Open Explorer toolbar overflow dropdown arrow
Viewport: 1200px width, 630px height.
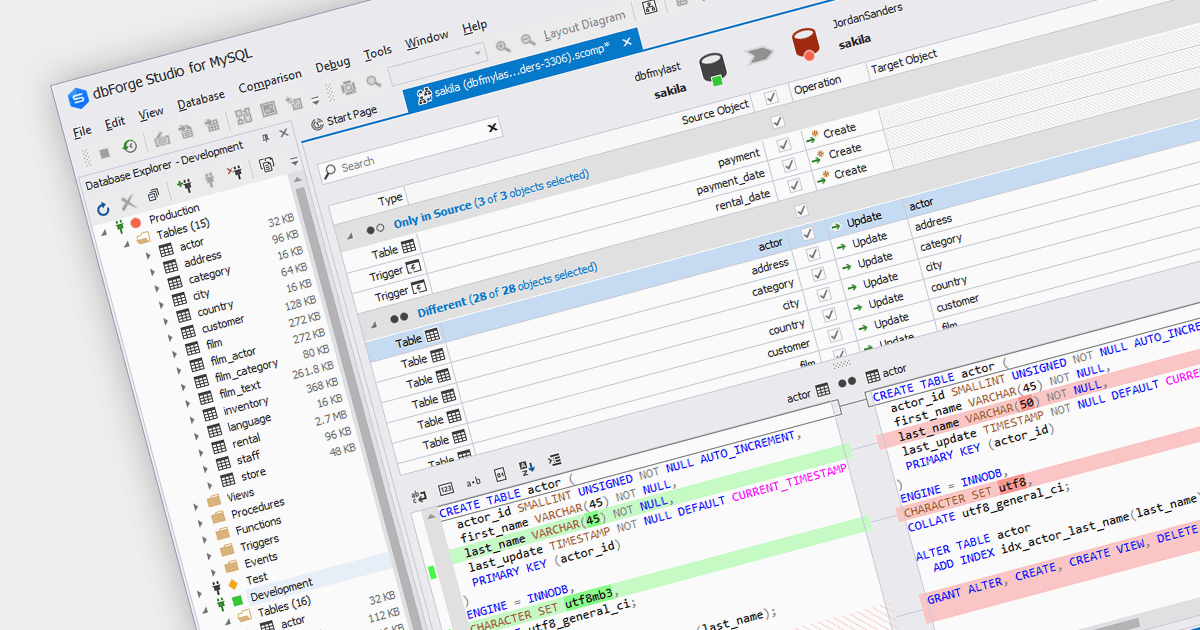coord(294,160)
